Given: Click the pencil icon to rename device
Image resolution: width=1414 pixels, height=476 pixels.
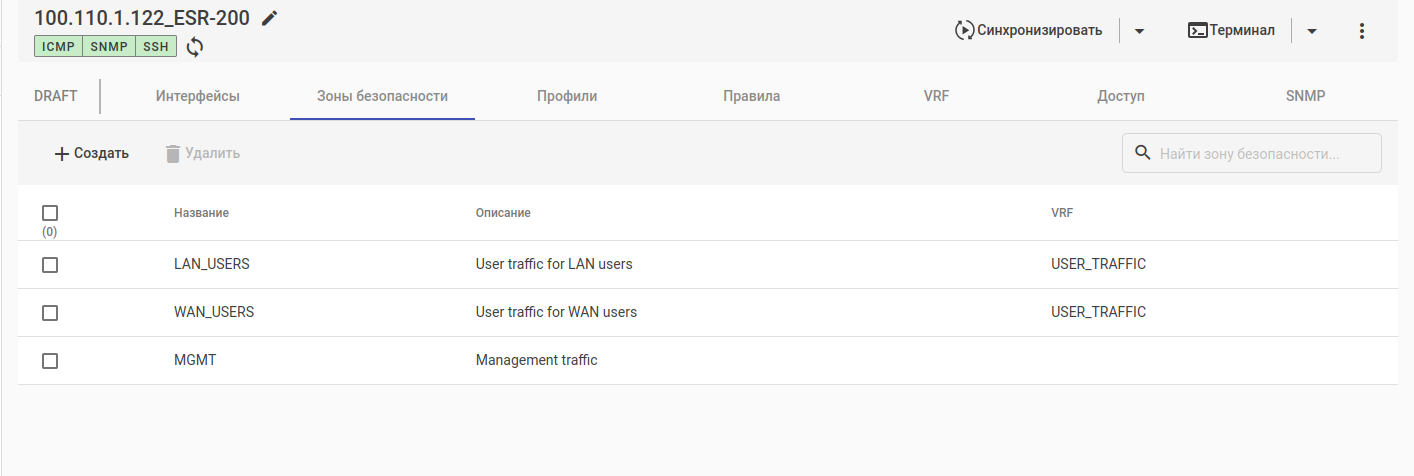Looking at the screenshot, I should coord(269,18).
